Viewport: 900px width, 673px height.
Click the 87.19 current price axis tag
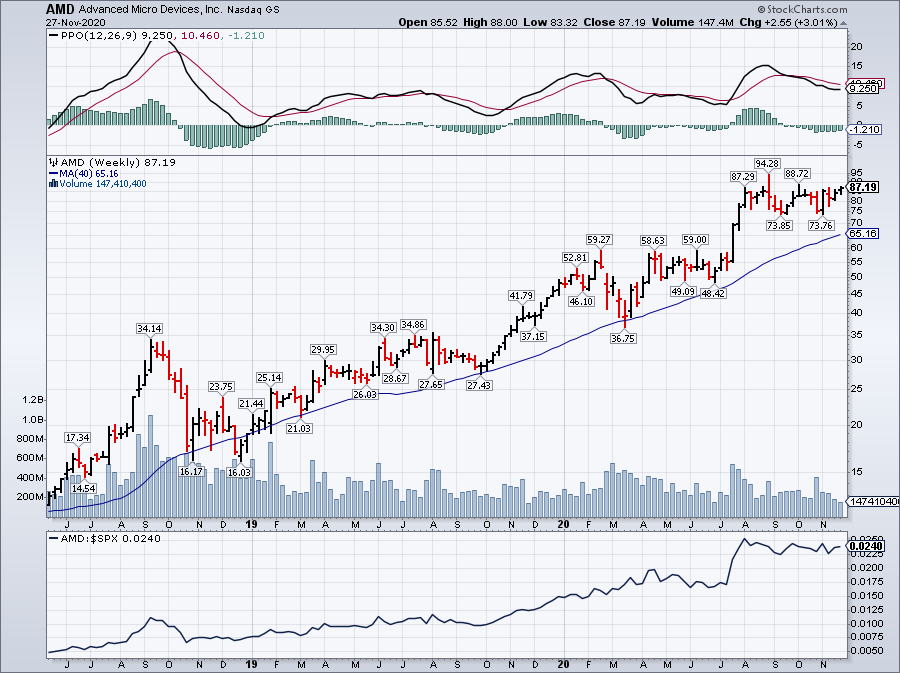pos(863,188)
